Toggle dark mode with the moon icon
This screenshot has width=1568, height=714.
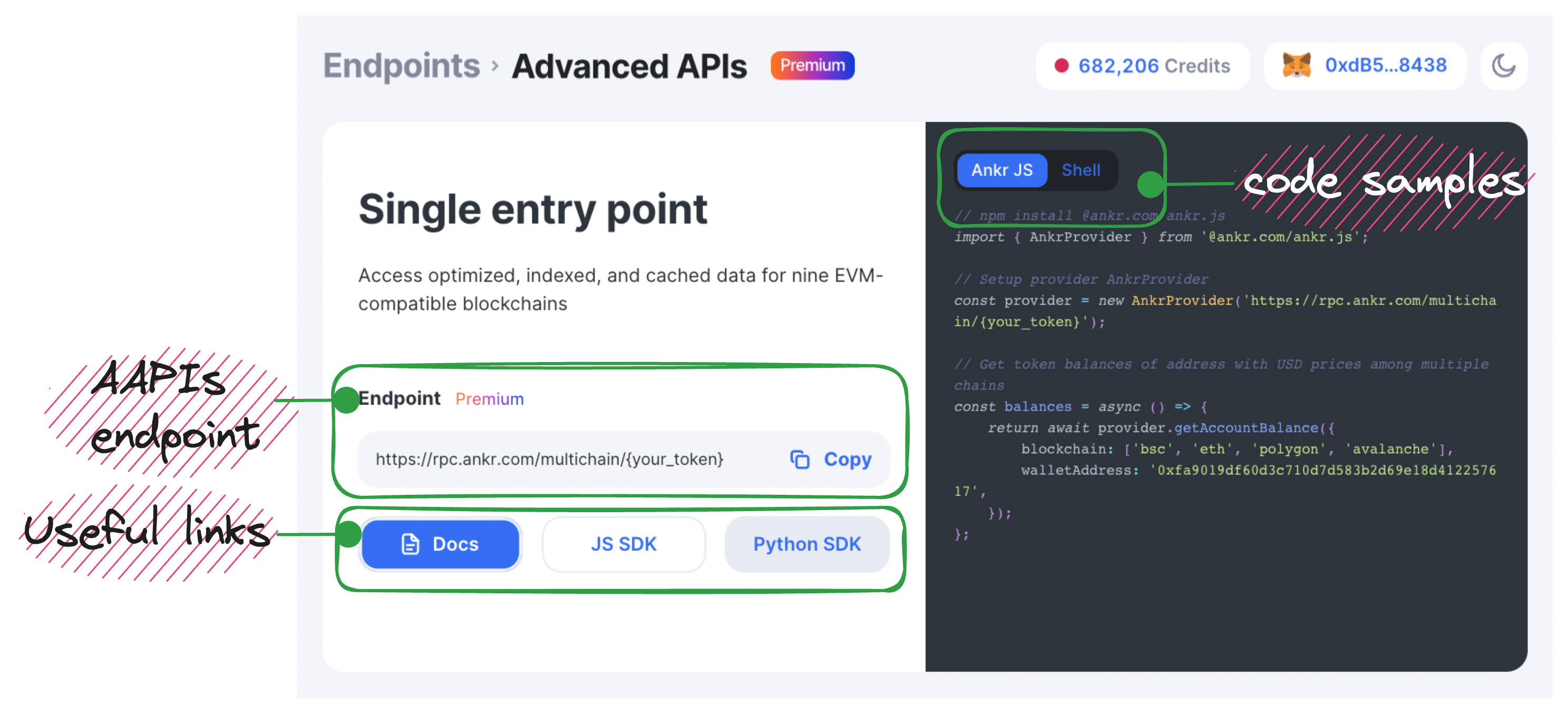point(1504,65)
